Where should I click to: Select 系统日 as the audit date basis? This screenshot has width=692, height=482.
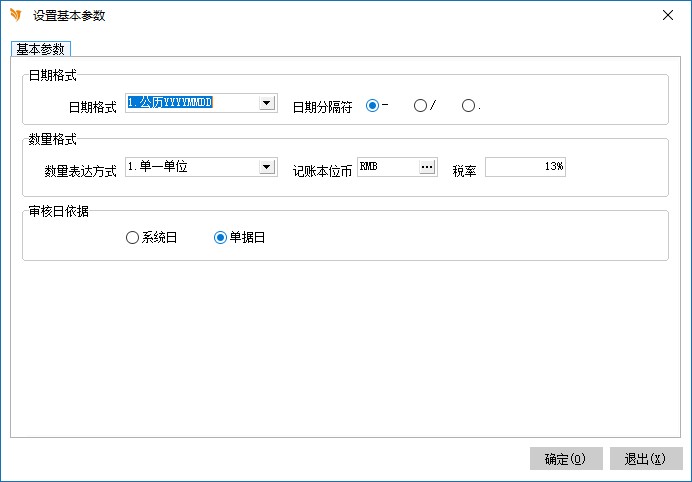[132, 238]
